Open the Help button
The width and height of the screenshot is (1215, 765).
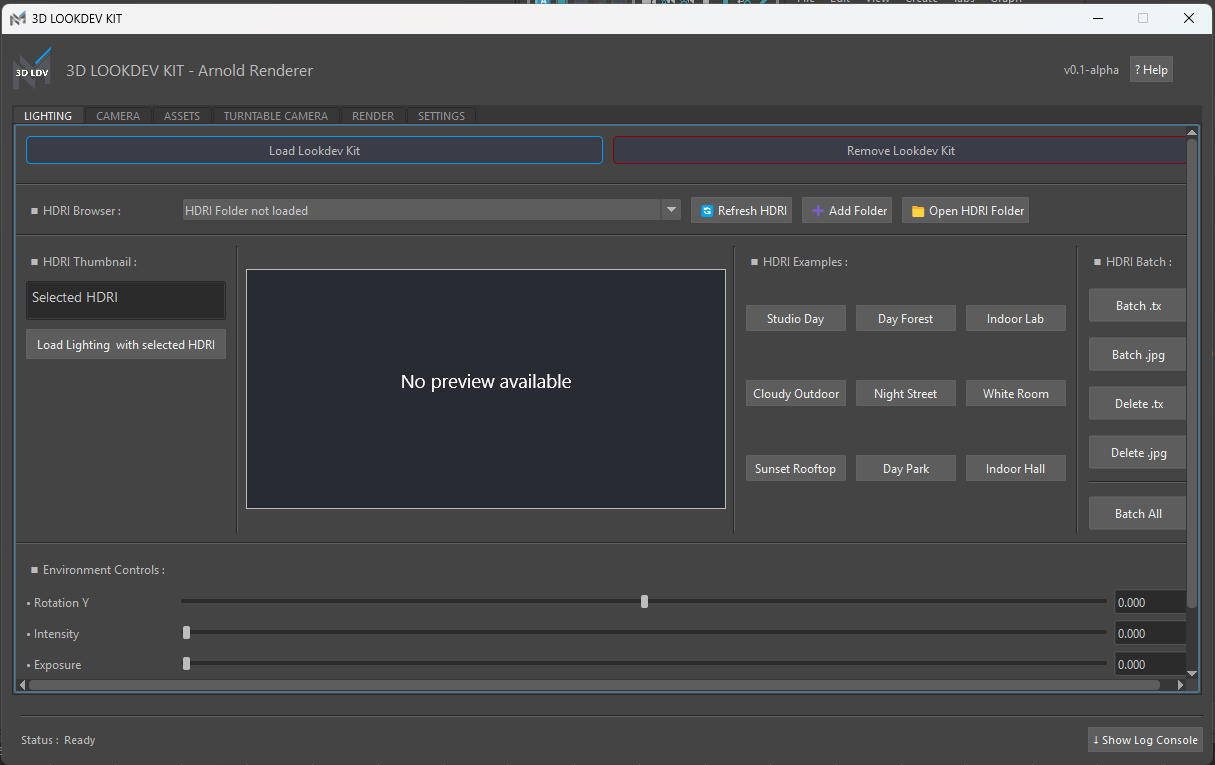click(1151, 70)
